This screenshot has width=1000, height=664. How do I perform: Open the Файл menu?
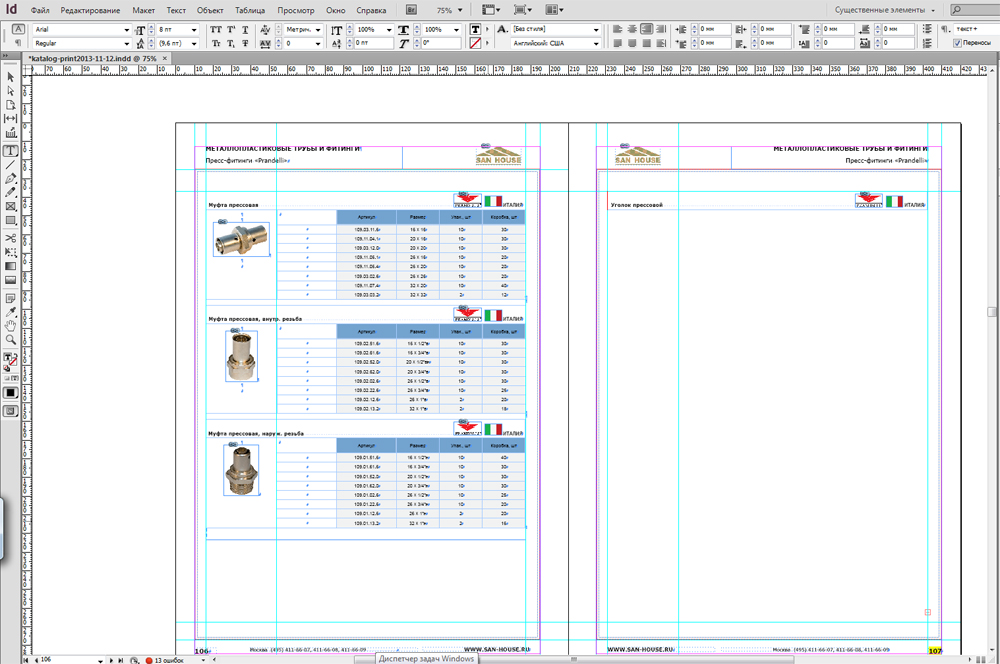pyautogui.click(x=40, y=10)
